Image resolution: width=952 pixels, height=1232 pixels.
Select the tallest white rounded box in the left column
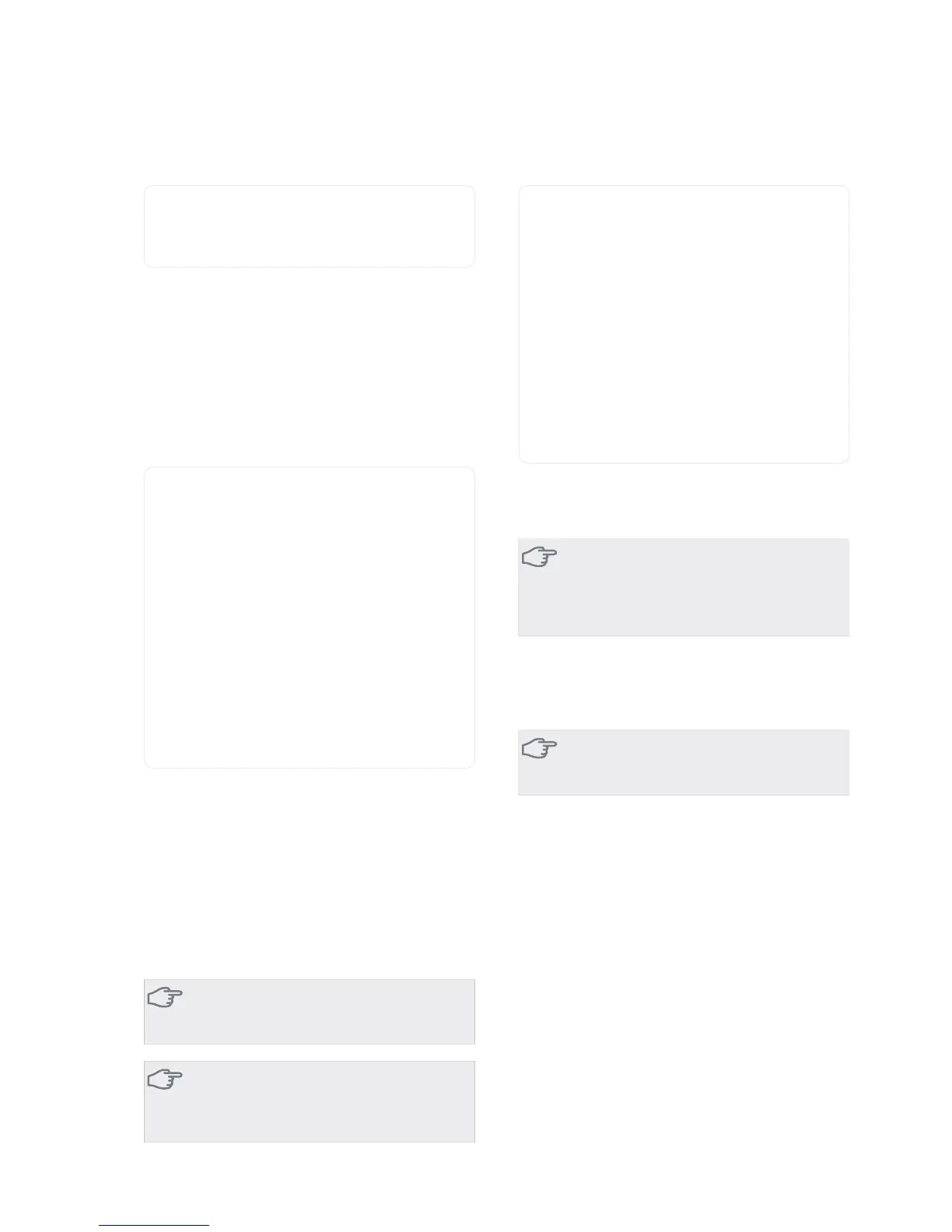[x=310, y=618]
